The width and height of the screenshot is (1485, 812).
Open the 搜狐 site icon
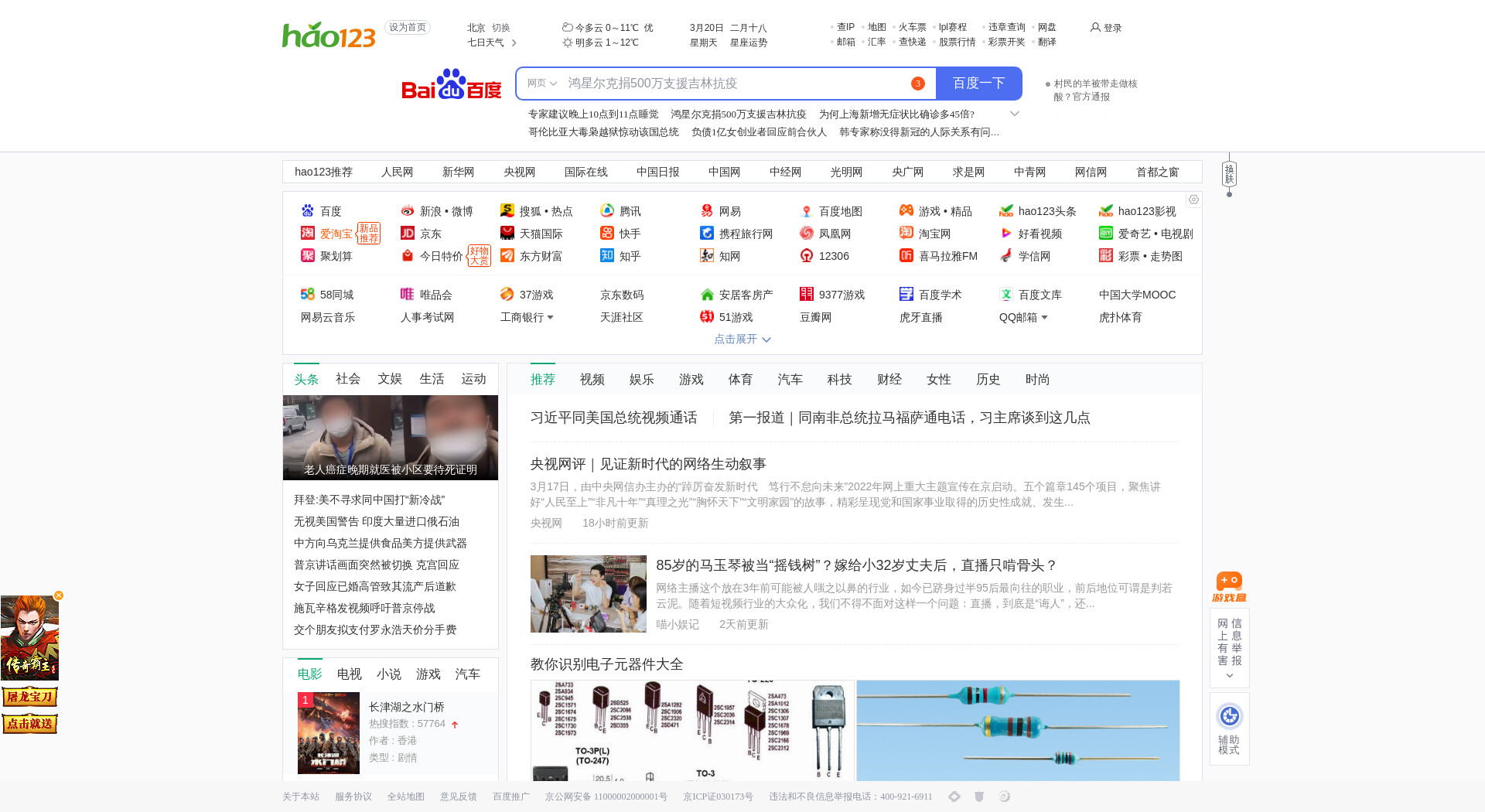tap(507, 211)
